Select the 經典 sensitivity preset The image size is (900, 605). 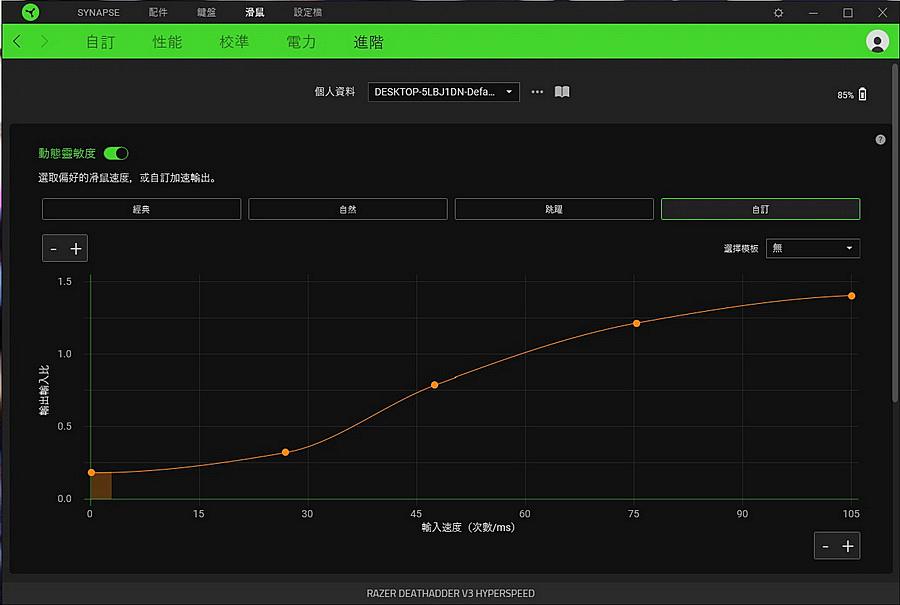pyautogui.click(x=141, y=209)
